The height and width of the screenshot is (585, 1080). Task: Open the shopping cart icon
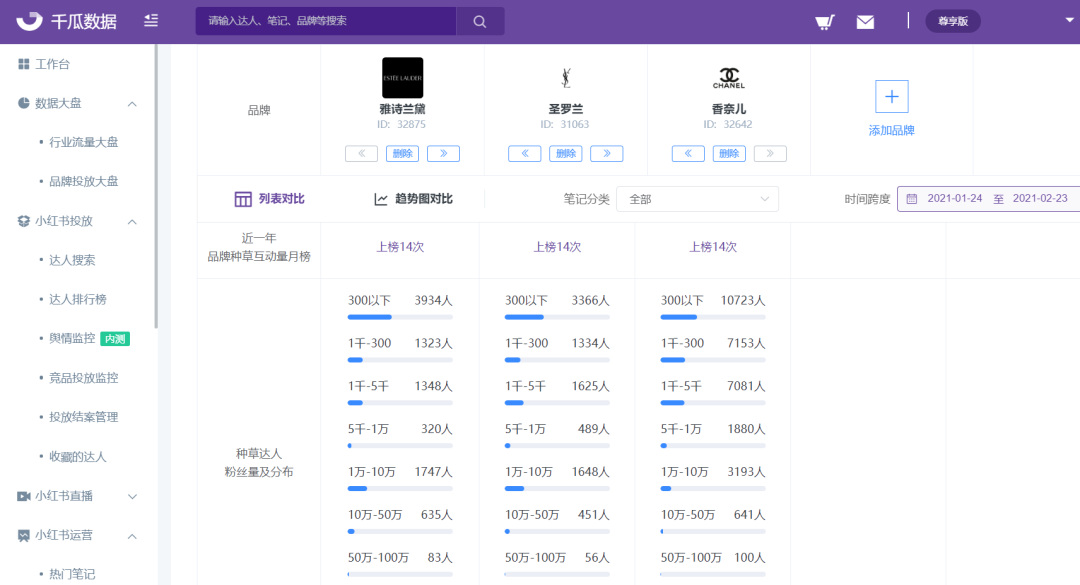click(x=824, y=21)
